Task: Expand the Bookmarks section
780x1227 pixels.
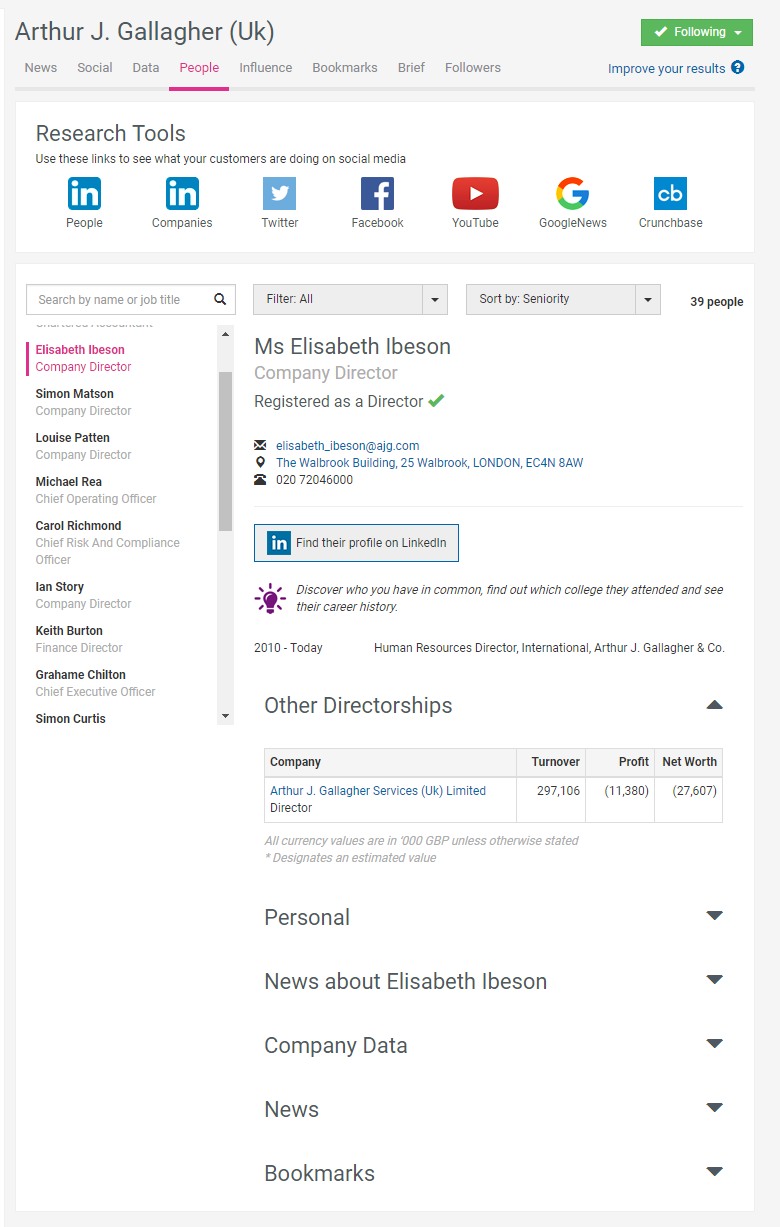Action: (x=714, y=1172)
